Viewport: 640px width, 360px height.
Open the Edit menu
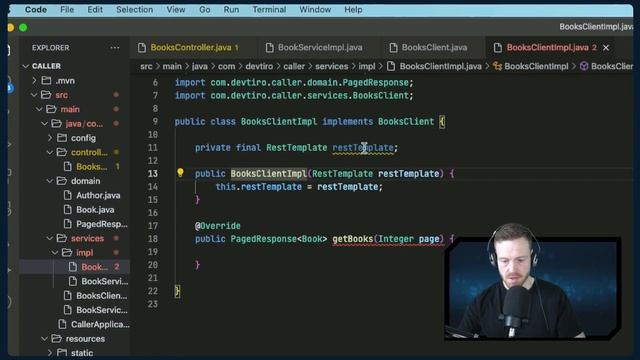(x=95, y=9)
